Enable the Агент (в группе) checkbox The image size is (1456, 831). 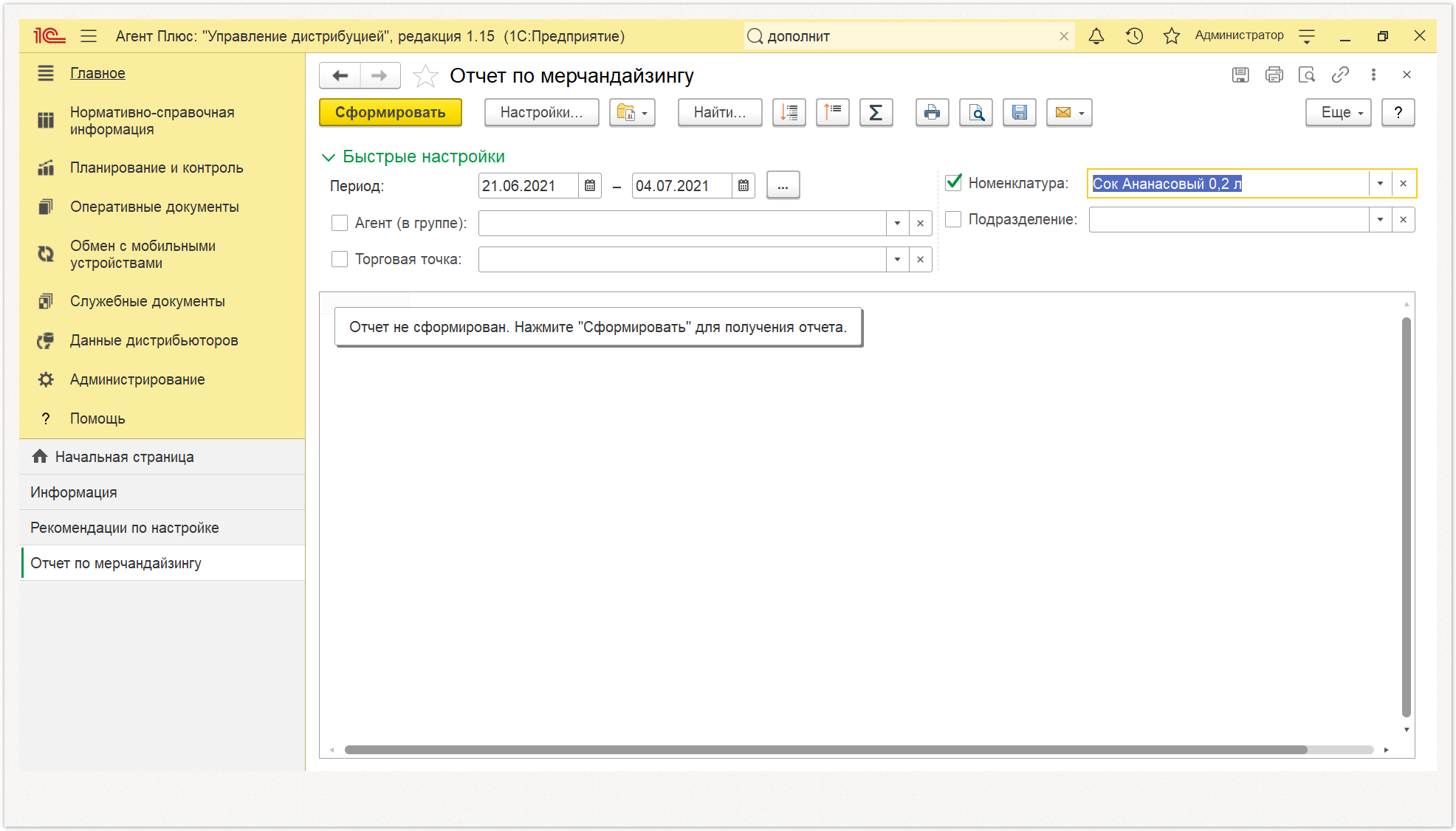(x=340, y=223)
